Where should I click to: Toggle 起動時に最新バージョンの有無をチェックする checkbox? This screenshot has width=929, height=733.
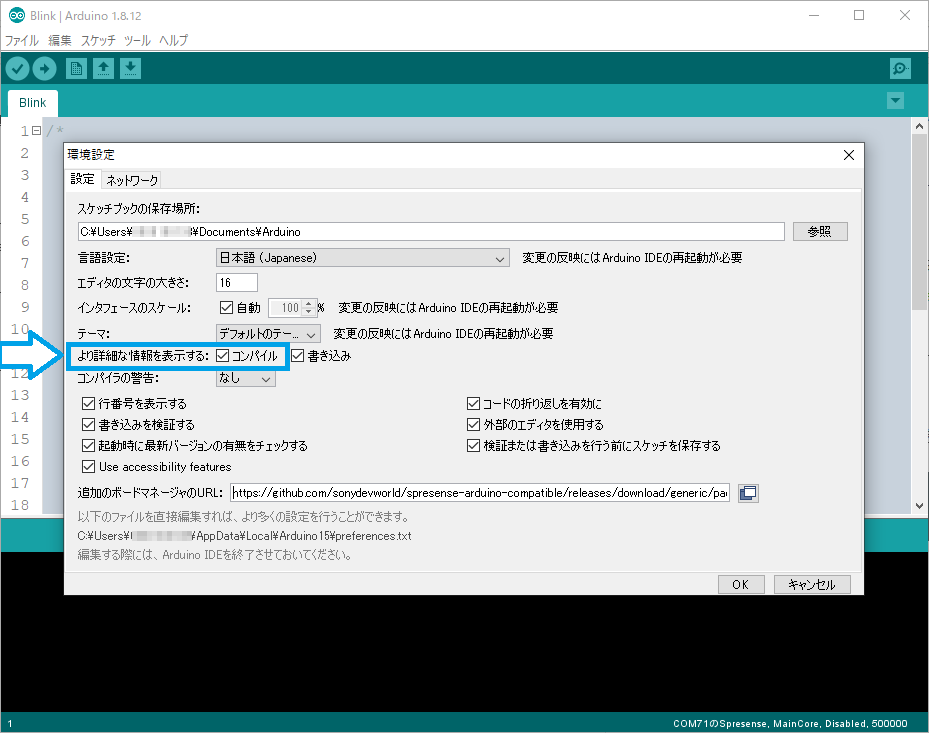click(x=88, y=445)
